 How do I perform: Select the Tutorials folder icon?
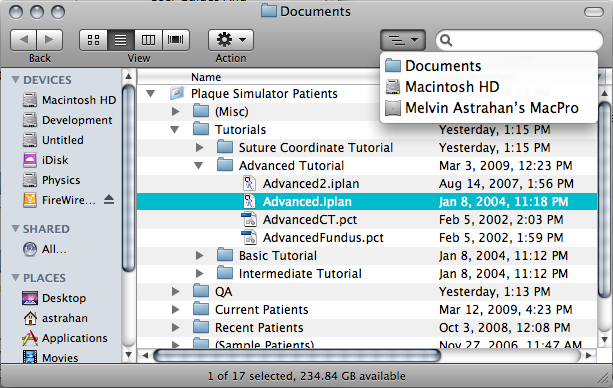(201, 129)
